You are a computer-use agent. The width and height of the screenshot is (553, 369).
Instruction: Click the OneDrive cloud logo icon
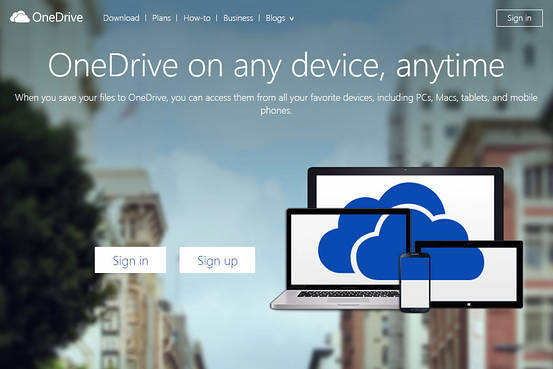coord(20,17)
